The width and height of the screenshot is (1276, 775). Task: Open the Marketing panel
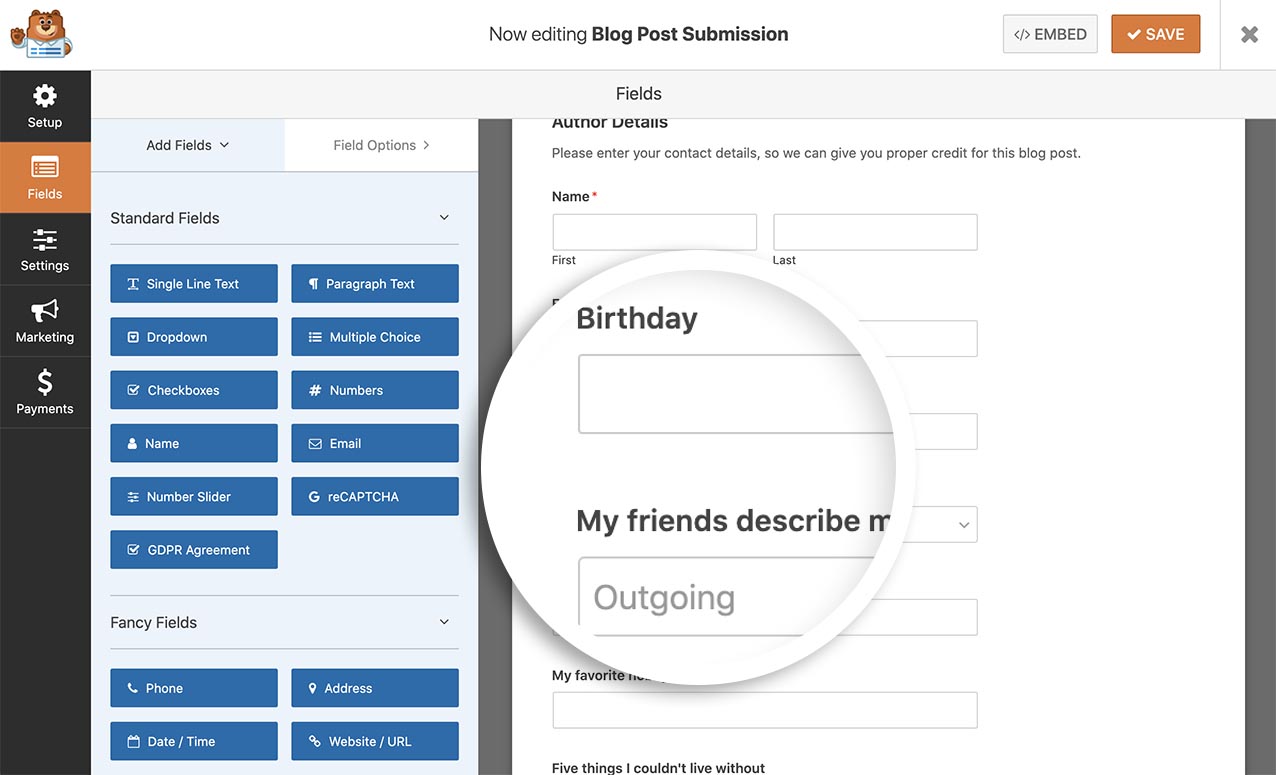tap(44, 320)
